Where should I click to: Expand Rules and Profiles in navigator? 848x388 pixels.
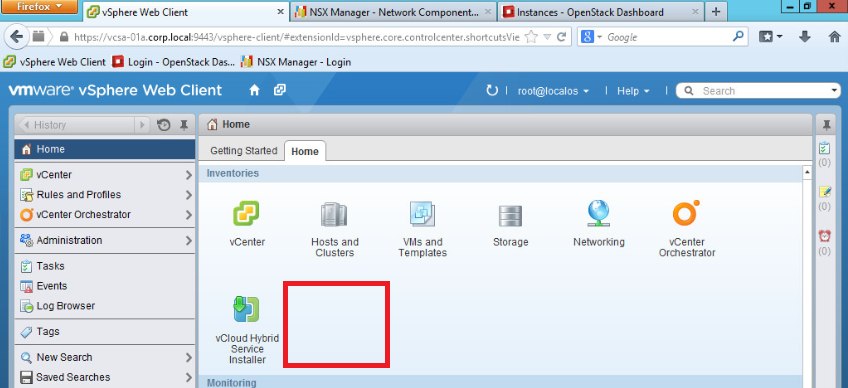188,195
